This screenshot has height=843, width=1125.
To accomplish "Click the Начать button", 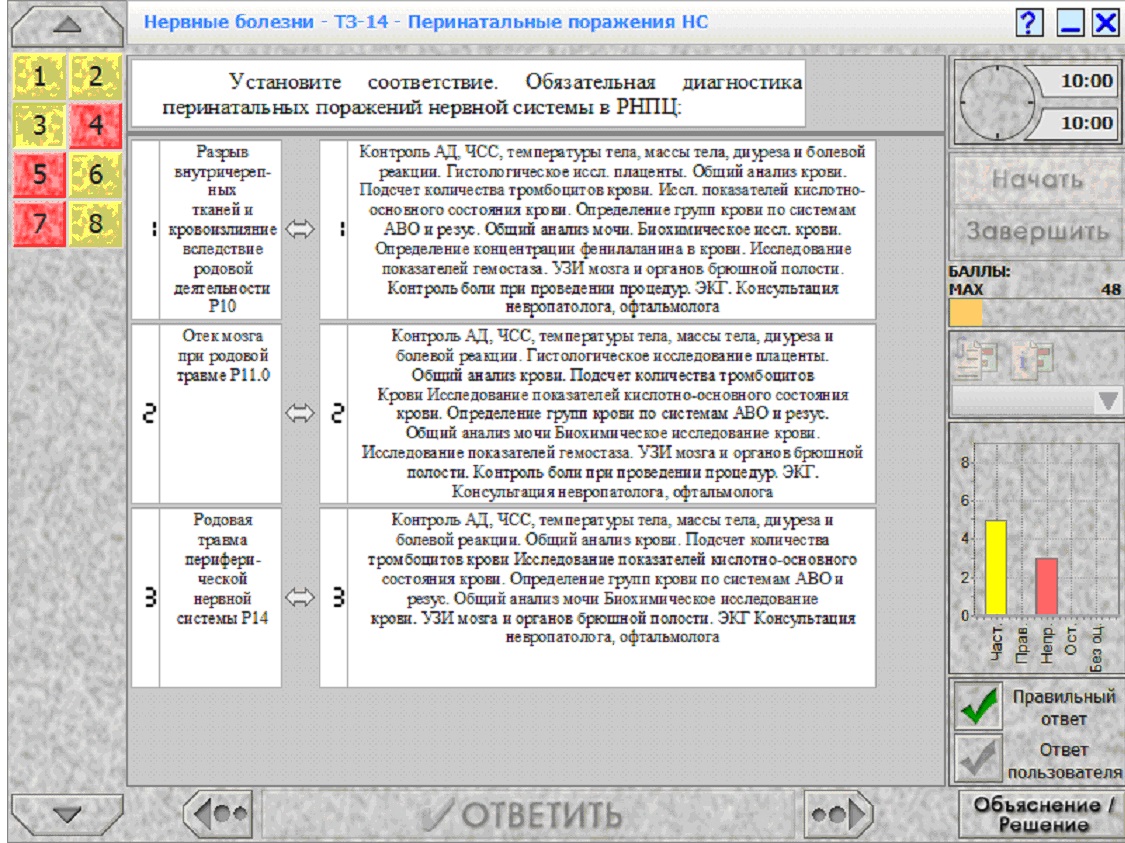I will [x=1037, y=179].
